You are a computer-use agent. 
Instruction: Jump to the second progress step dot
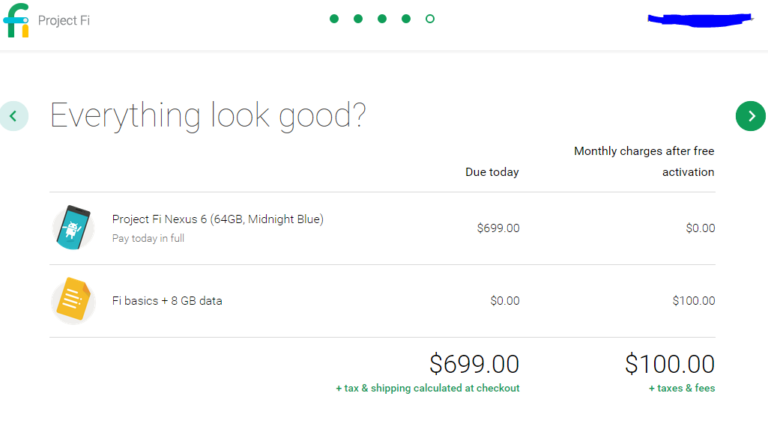point(357,19)
